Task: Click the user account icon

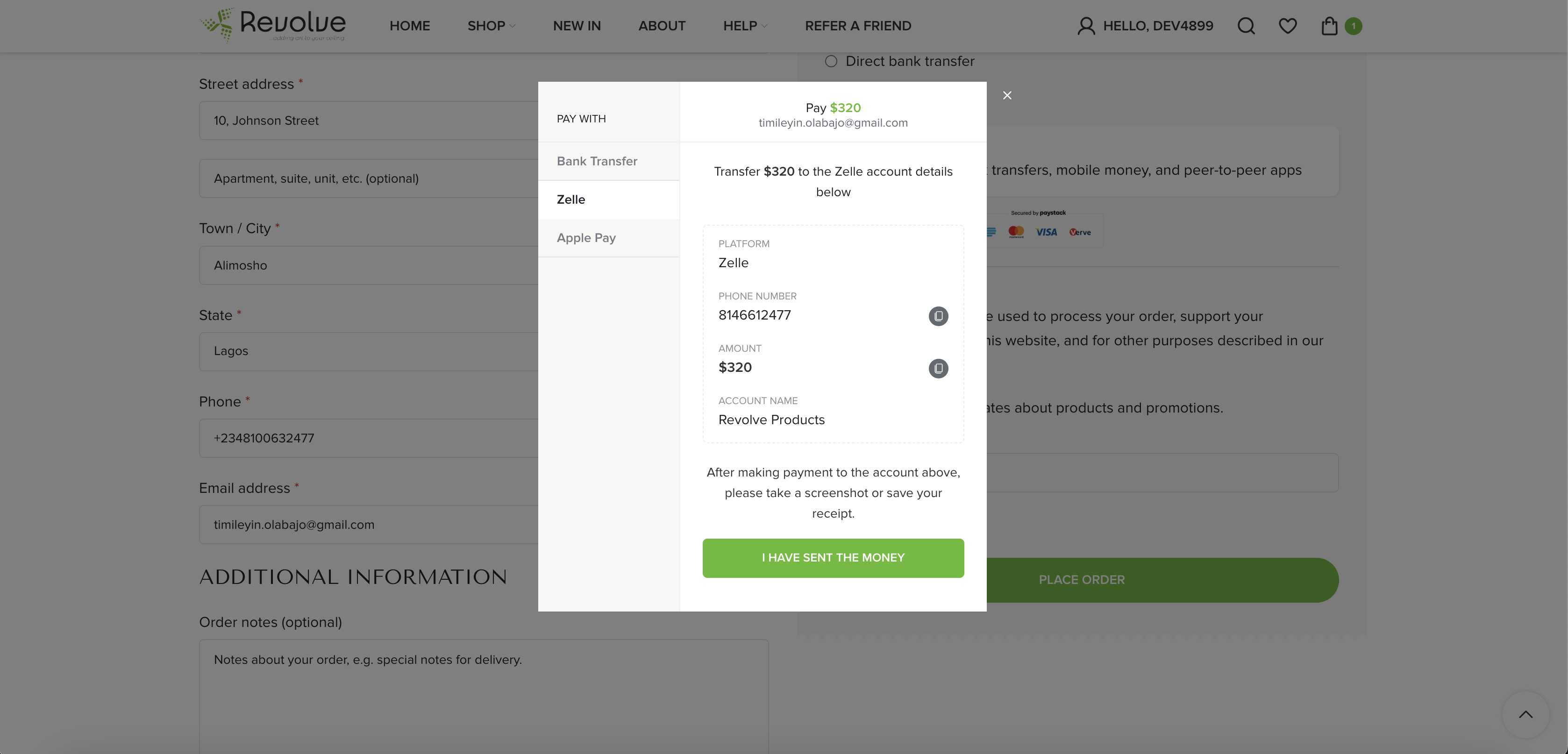Action: [1086, 26]
